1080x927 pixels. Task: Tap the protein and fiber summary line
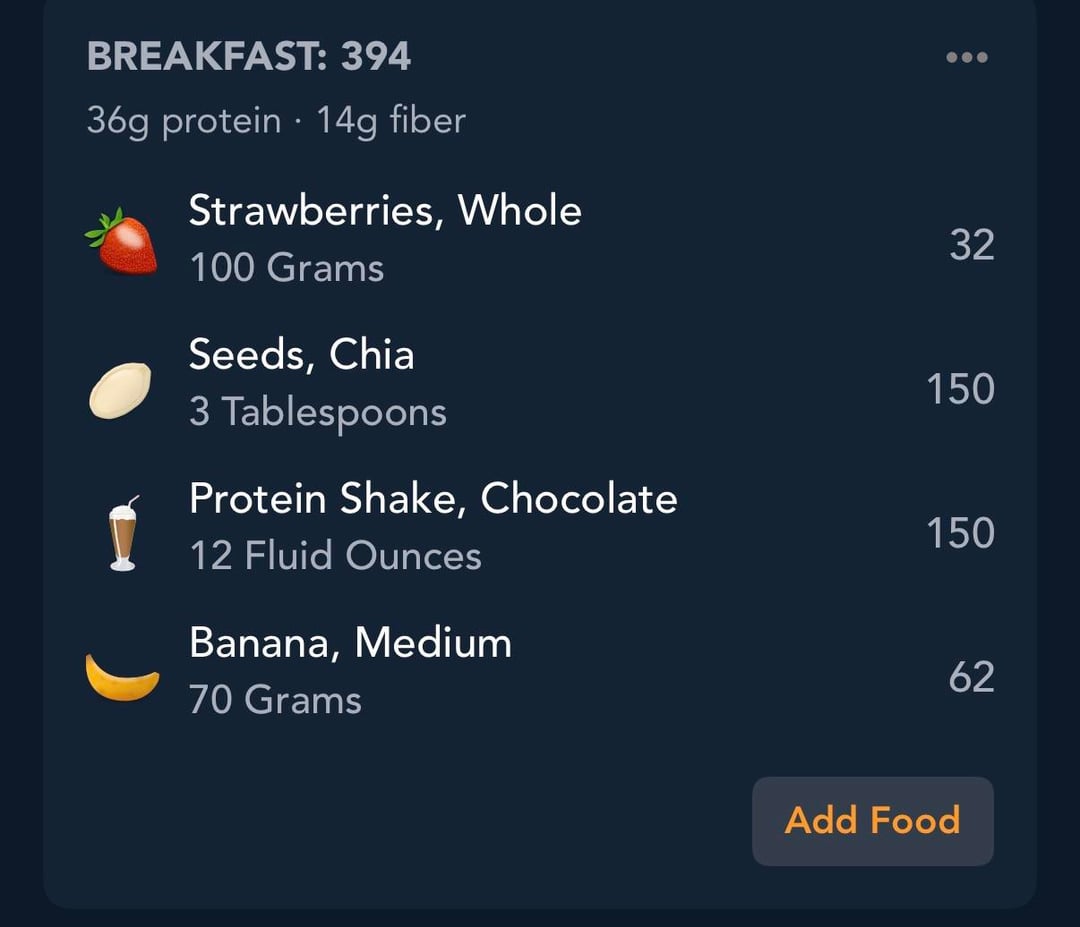click(276, 121)
